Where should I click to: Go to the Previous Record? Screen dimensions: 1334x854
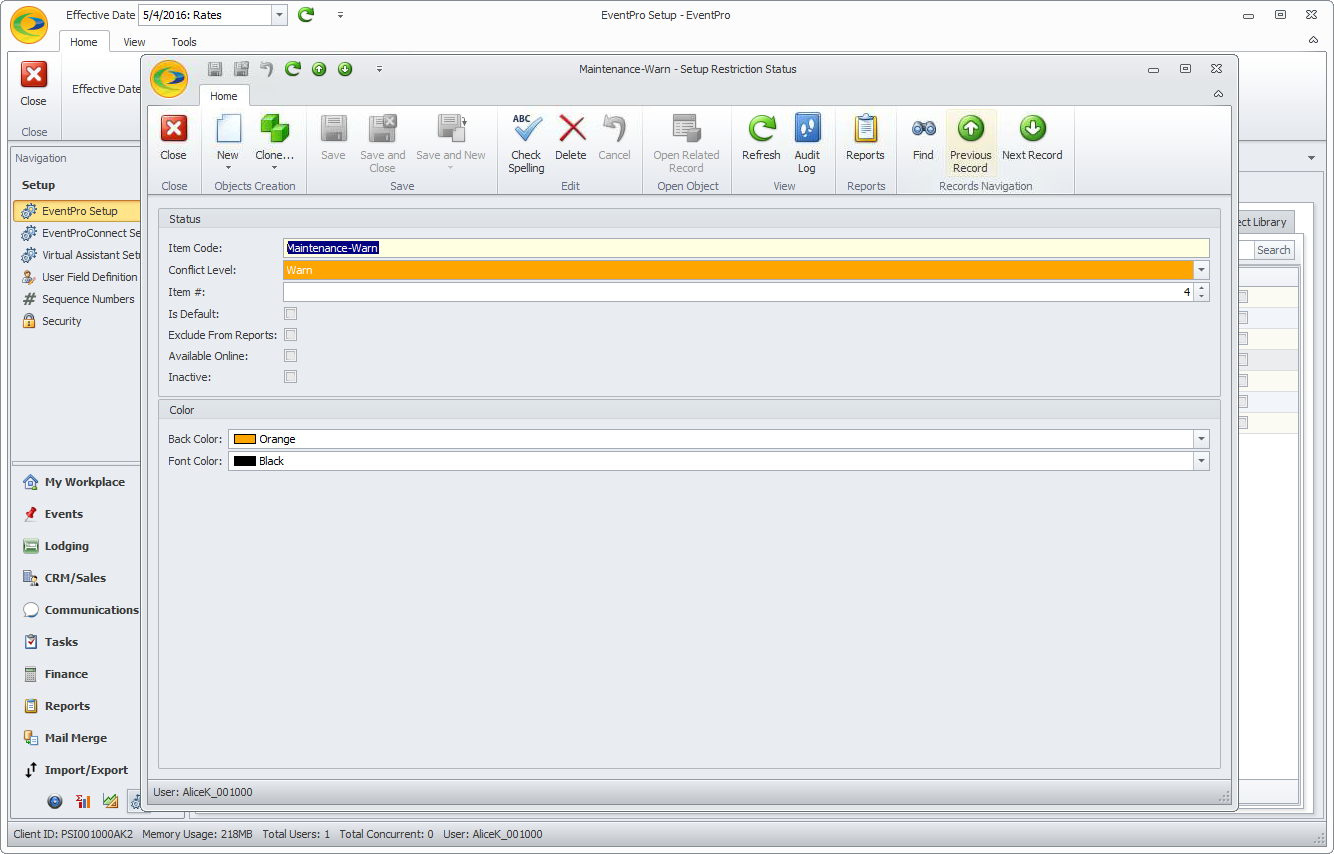pyautogui.click(x=971, y=143)
